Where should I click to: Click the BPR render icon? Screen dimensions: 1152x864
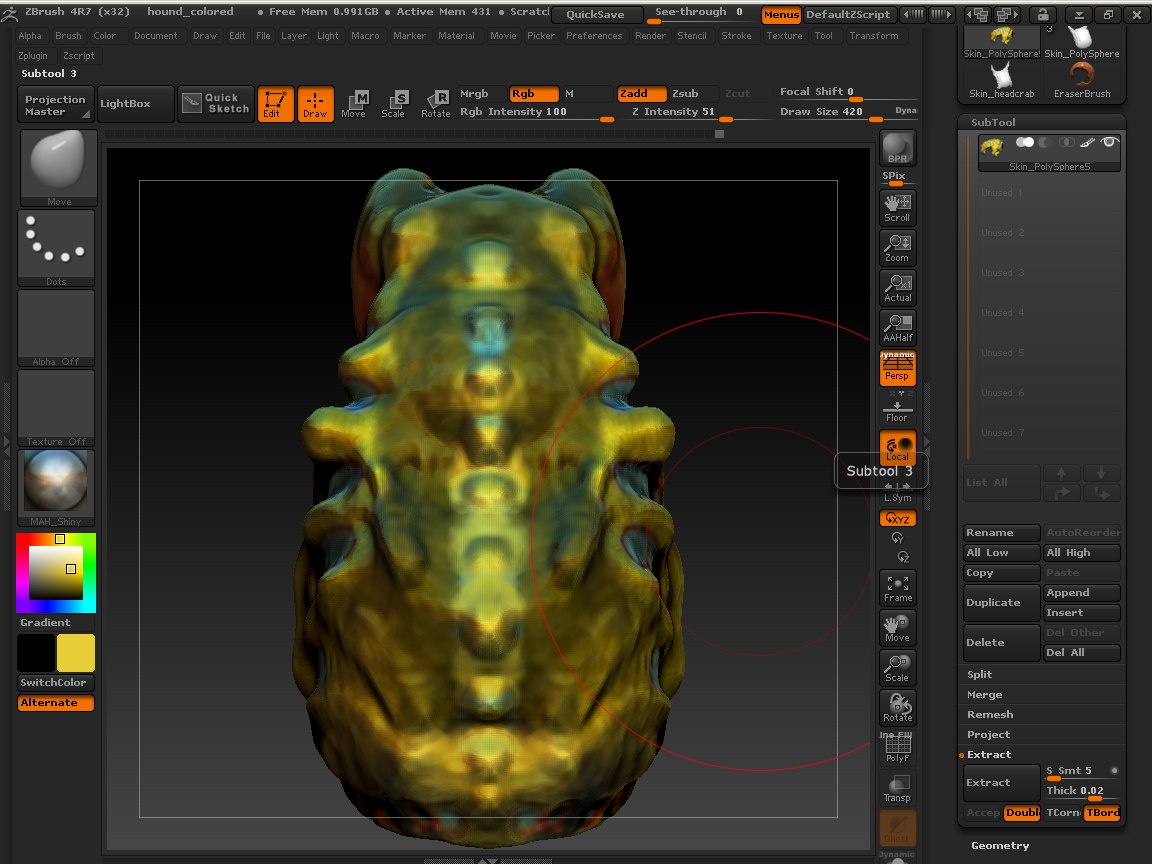897,148
